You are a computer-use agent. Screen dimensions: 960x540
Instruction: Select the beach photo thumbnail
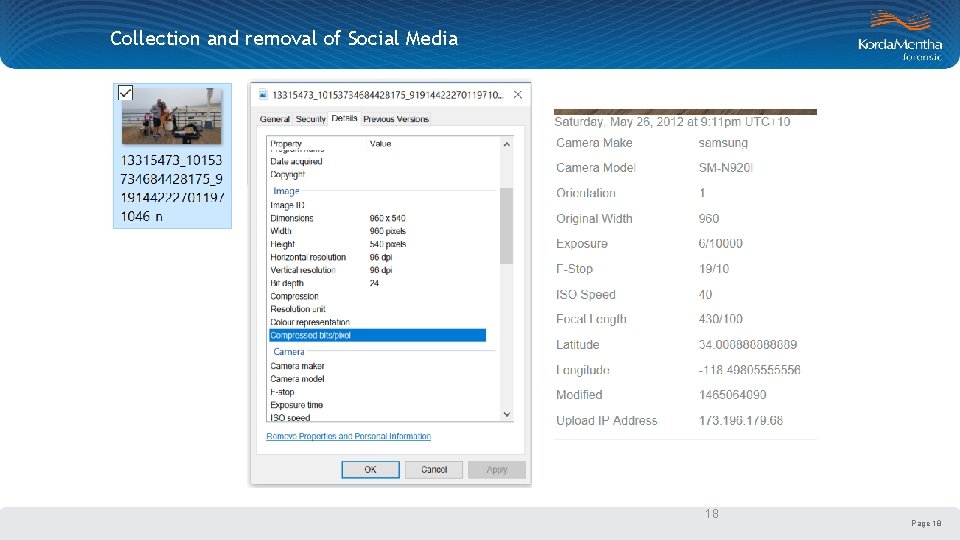click(x=171, y=116)
